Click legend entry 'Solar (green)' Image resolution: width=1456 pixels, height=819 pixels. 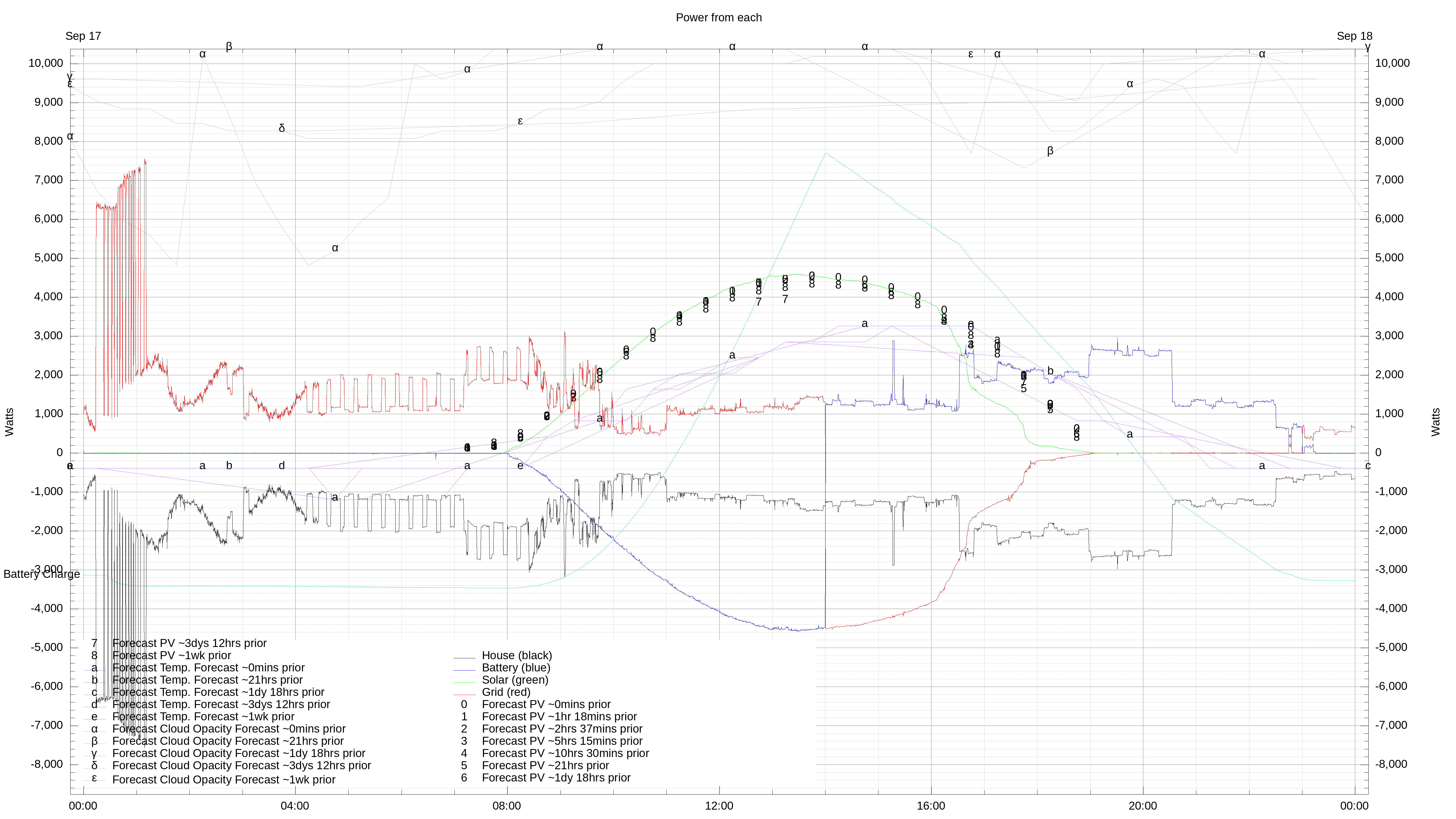click(x=515, y=680)
